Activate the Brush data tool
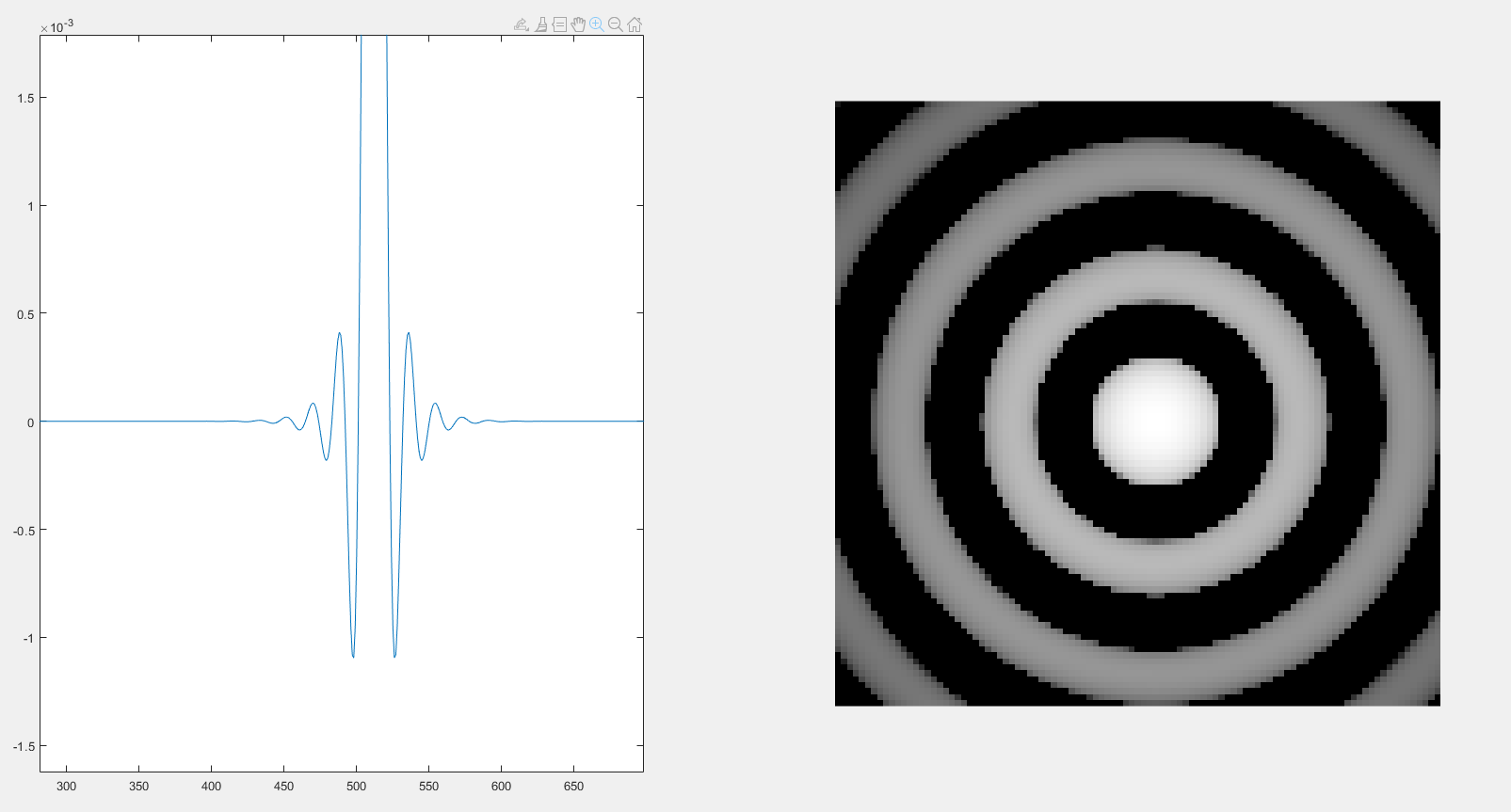This screenshot has height=812, width=1511. [x=541, y=24]
